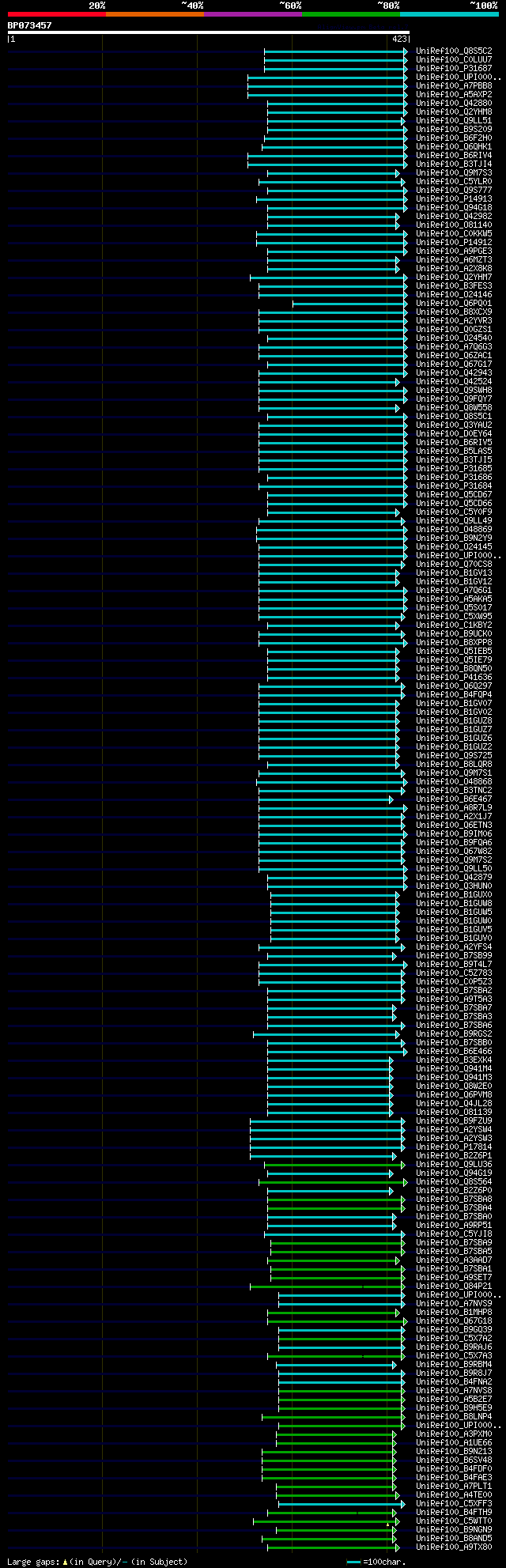Select the UniRef100_Q94G18 label
The image size is (506, 1568).
(454, 207)
